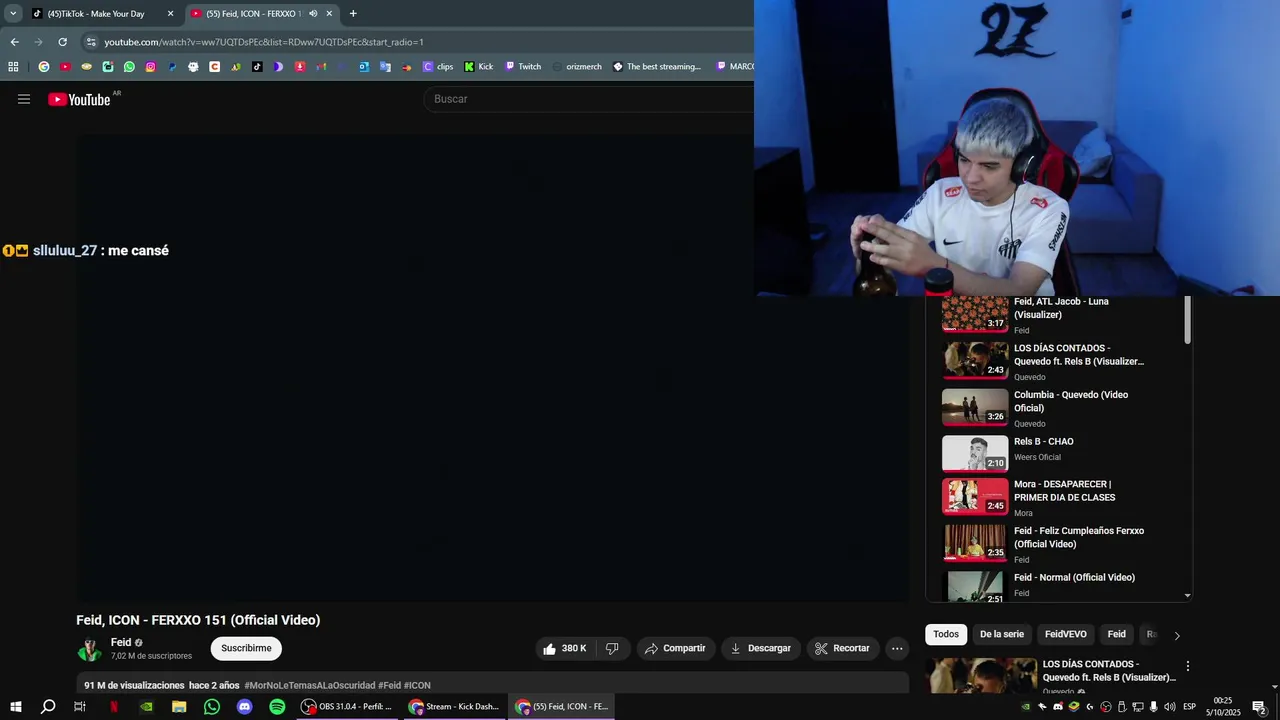Screen dimensions: 1280x720
Task: Open the Instagram bookmark icon
Action: pos(150,67)
